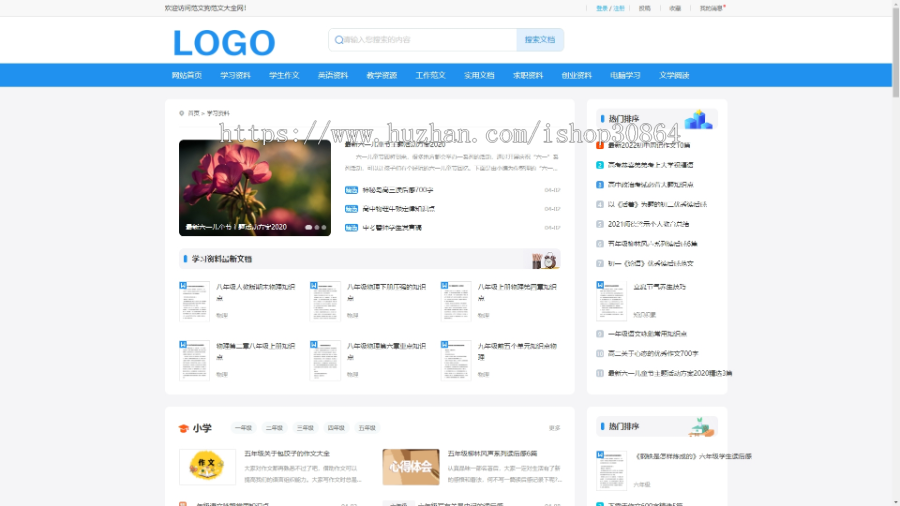Click the flower carousel banner image

pyautogui.click(x=255, y=188)
